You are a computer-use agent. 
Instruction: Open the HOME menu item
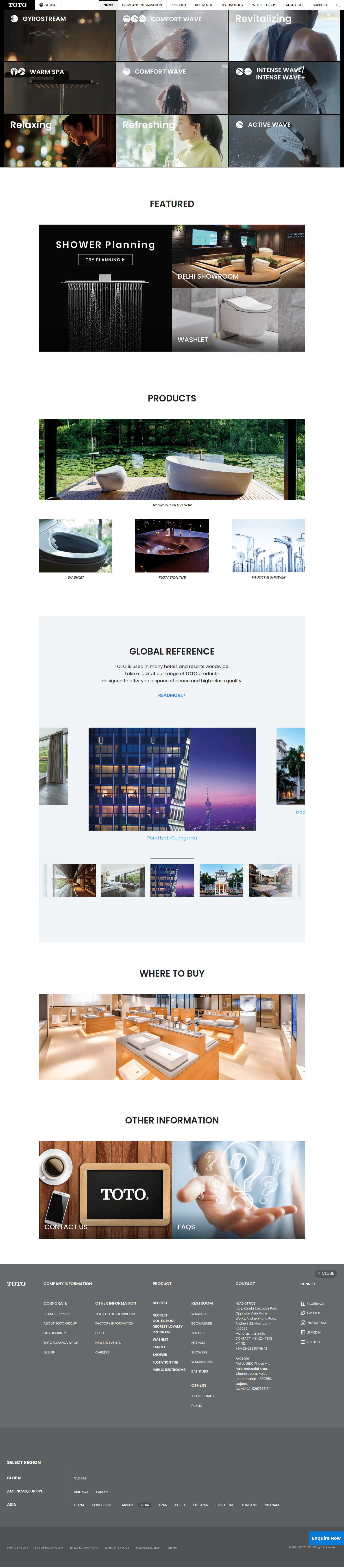coord(108,5)
